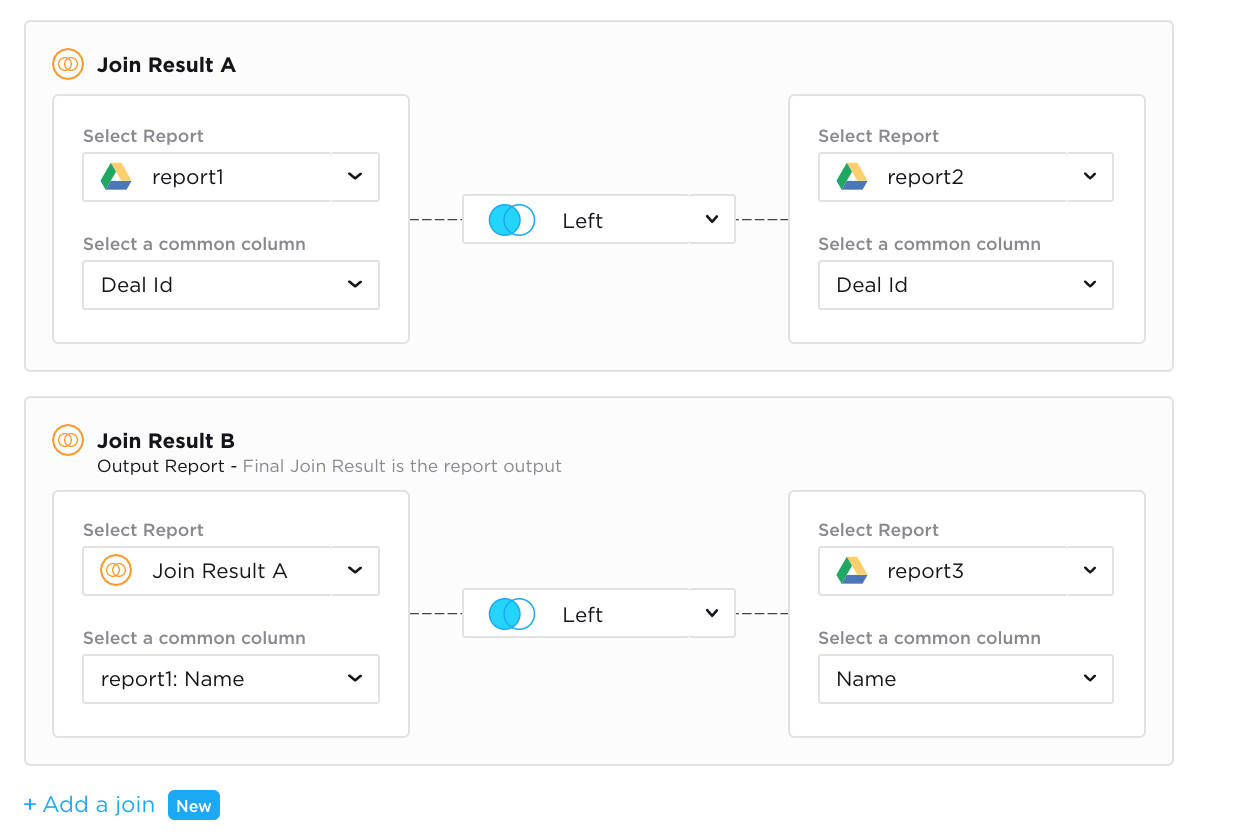The width and height of the screenshot is (1240, 840).
Task: Click the Google Drive icon beside report3
Action: pyautogui.click(x=852, y=571)
